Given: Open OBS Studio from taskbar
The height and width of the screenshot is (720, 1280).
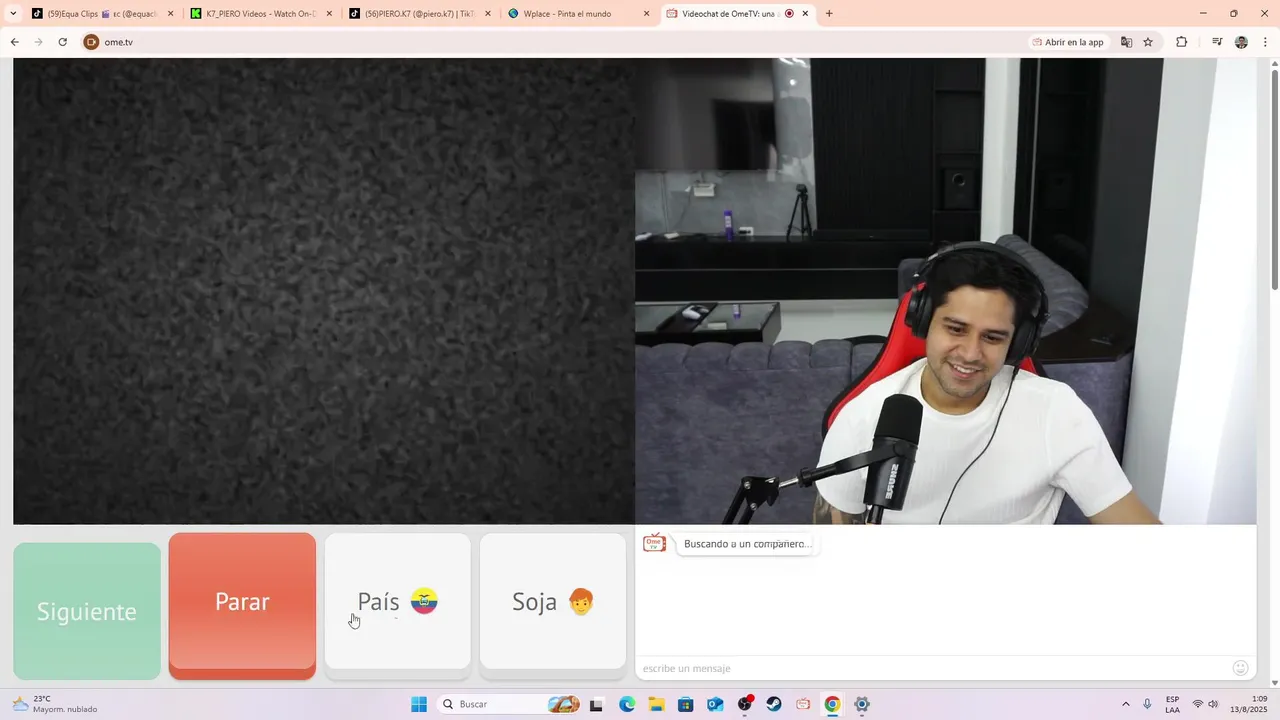Looking at the screenshot, I should coord(745,704).
